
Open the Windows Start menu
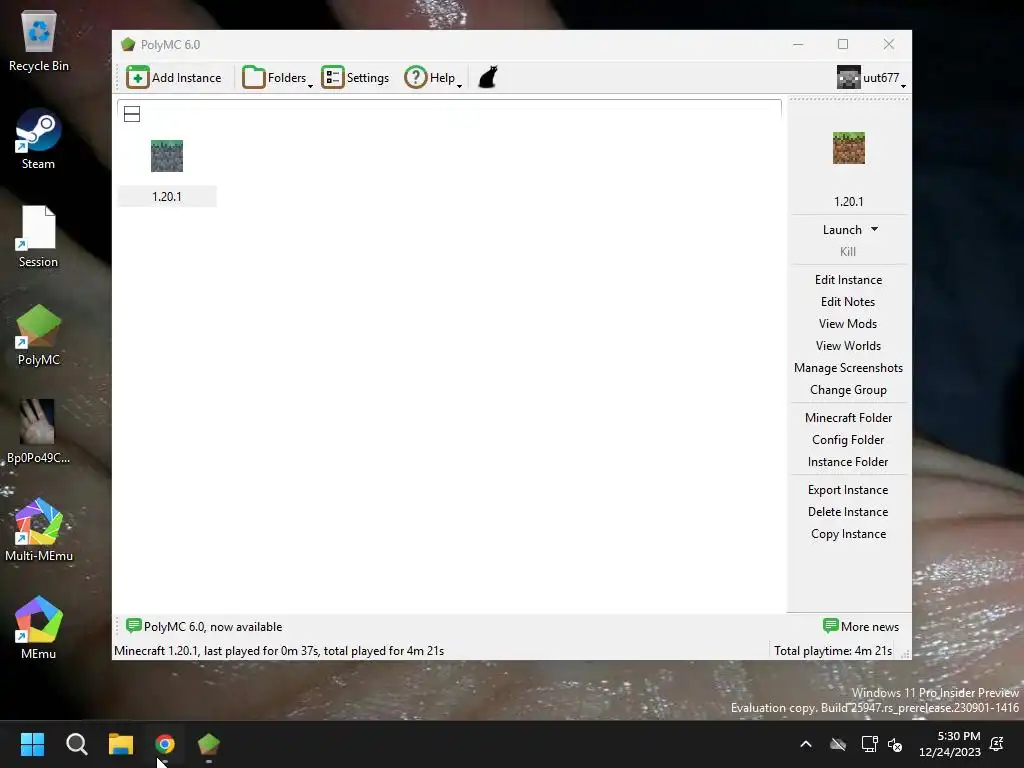click(x=32, y=744)
